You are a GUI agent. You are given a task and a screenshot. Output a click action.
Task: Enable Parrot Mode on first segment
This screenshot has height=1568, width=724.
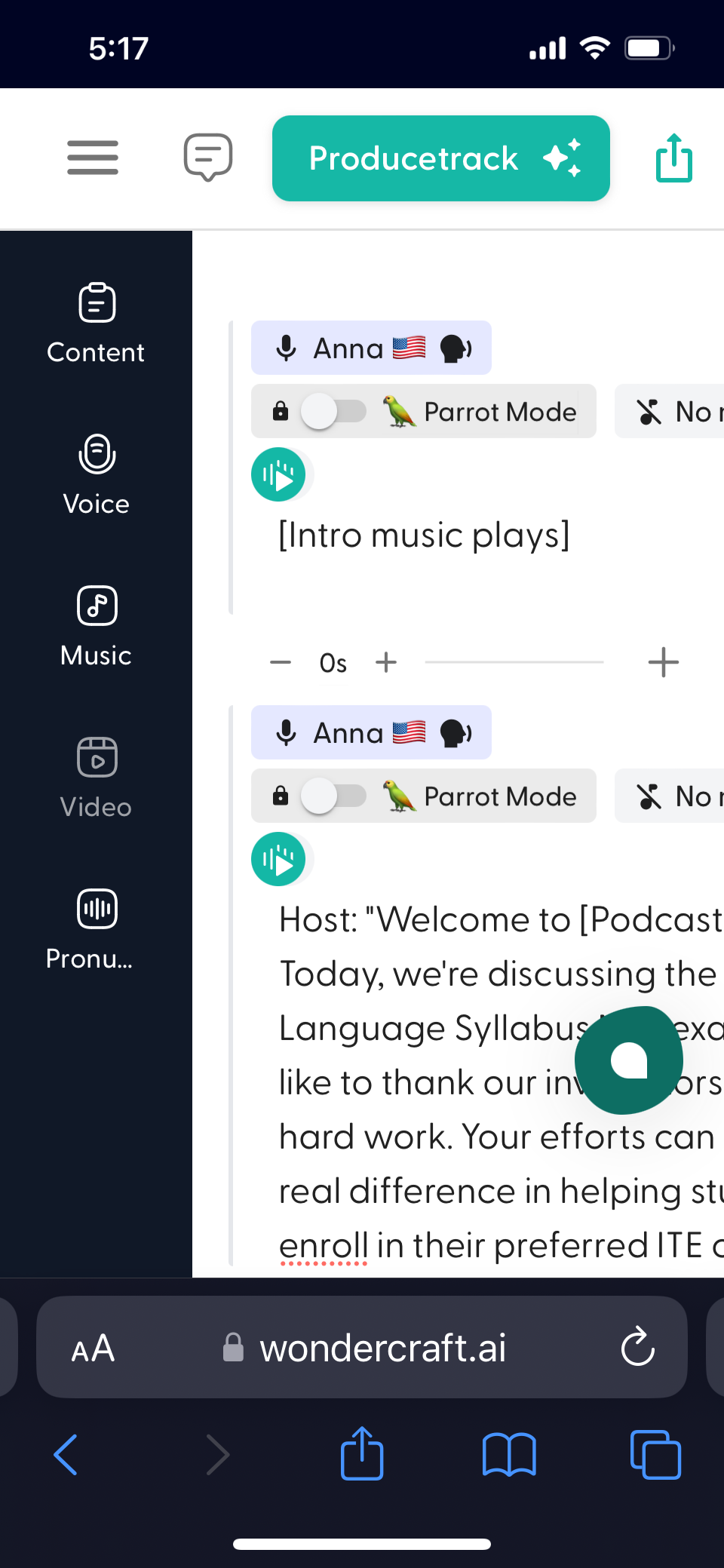pyautogui.click(x=333, y=412)
